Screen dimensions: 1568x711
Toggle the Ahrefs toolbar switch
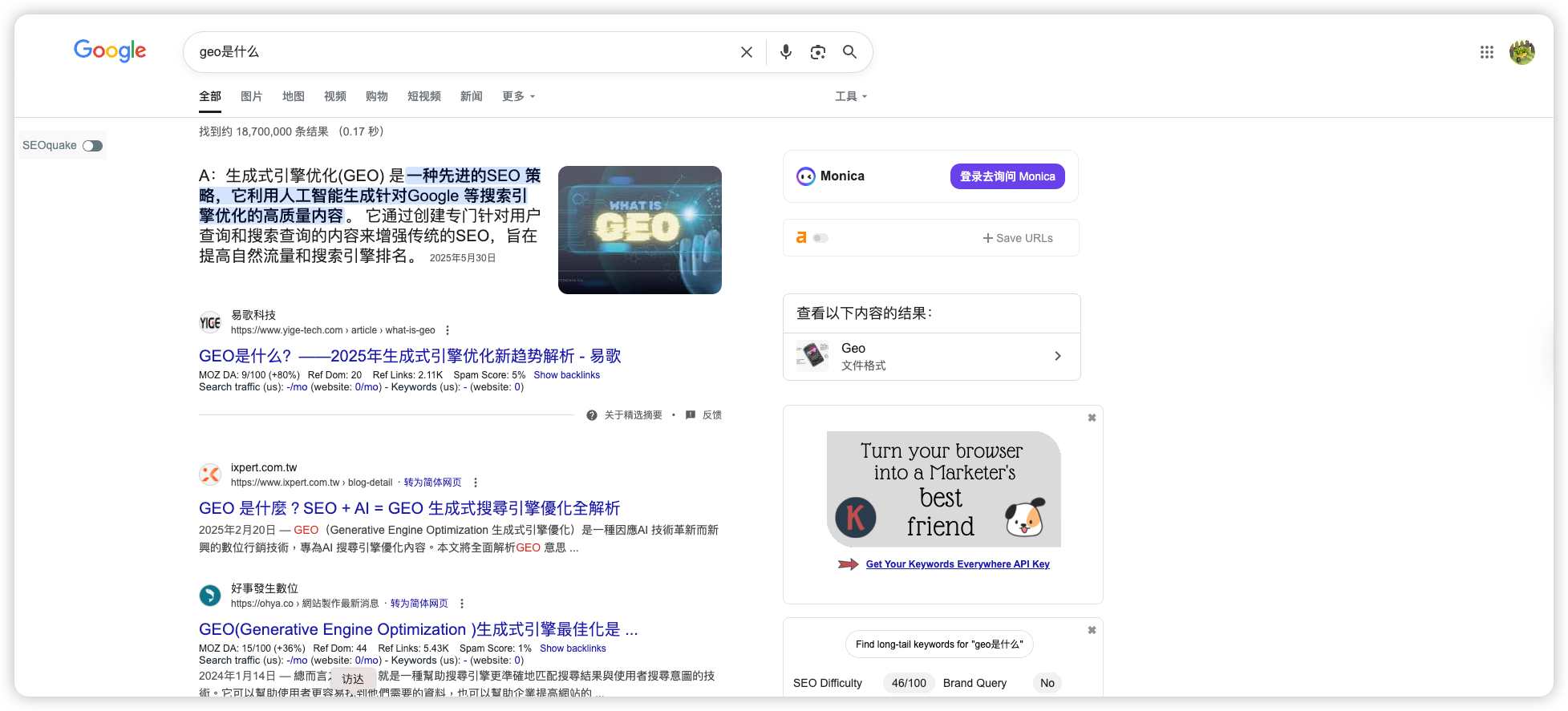820,238
